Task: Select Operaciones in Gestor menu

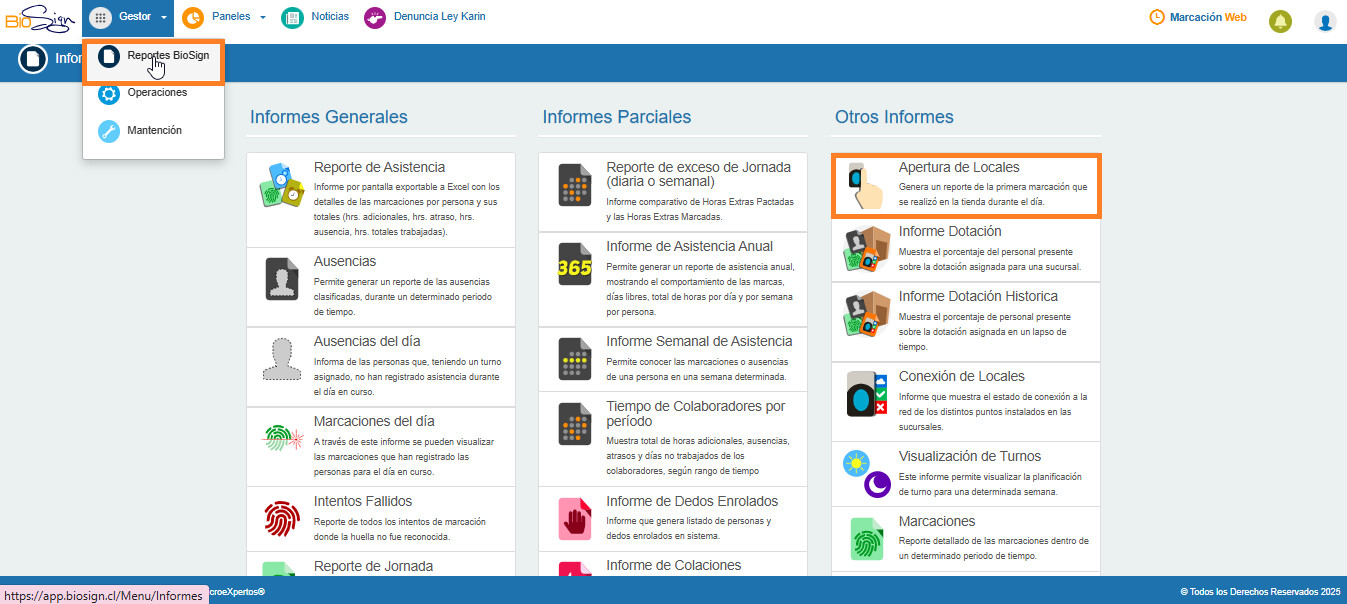Action: 157,93
